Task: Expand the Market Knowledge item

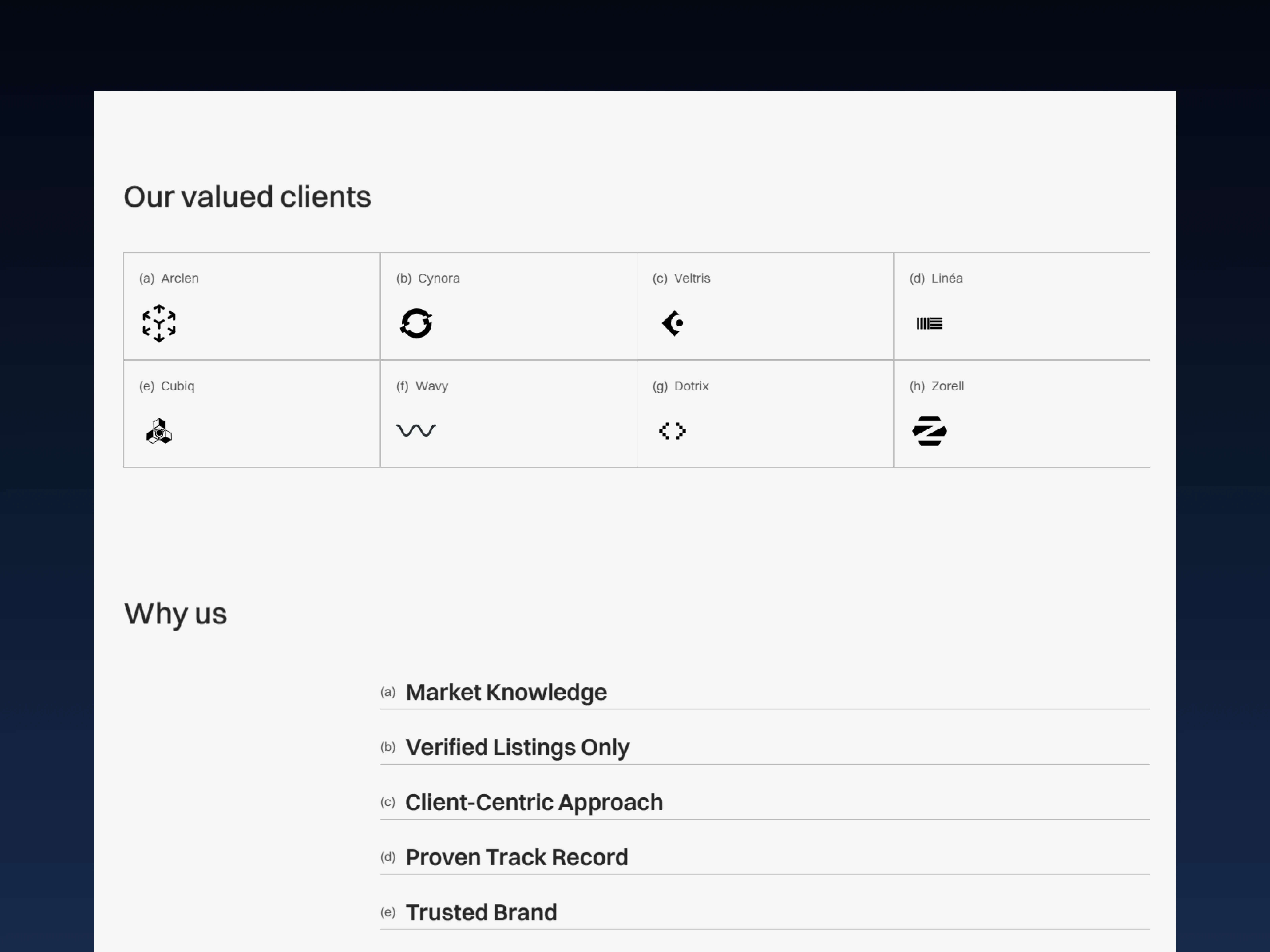Action: click(x=506, y=692)
